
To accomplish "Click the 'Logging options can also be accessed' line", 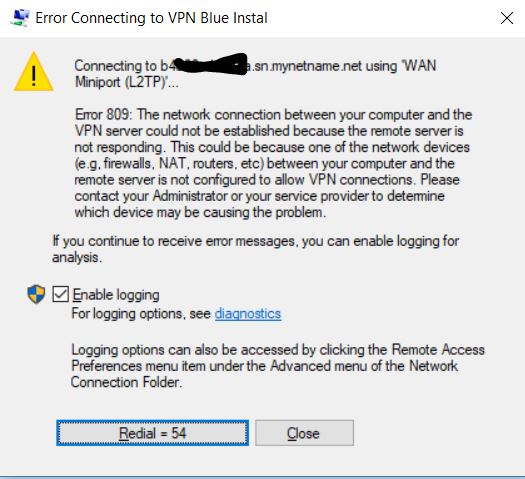I will 278,350.
